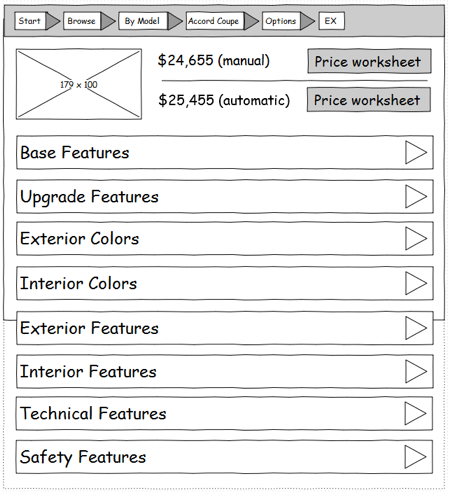The width and height of the screenshot is (449, 492).
Task: Open the Browse breadcrumb step
Action: [x=82, y=21]
